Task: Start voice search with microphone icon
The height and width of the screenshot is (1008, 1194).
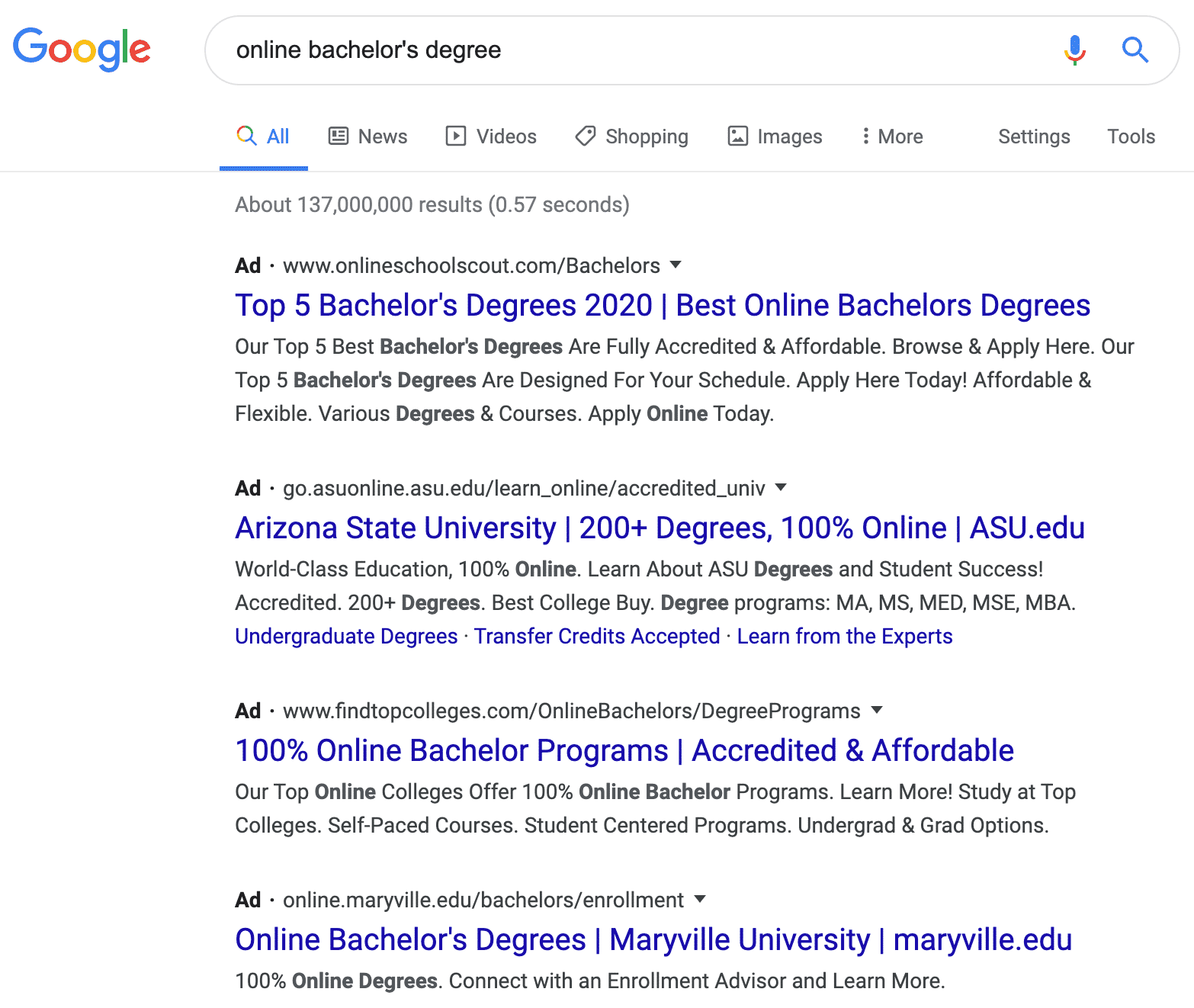Action: pyautogui.click(x=1075, y=50)
